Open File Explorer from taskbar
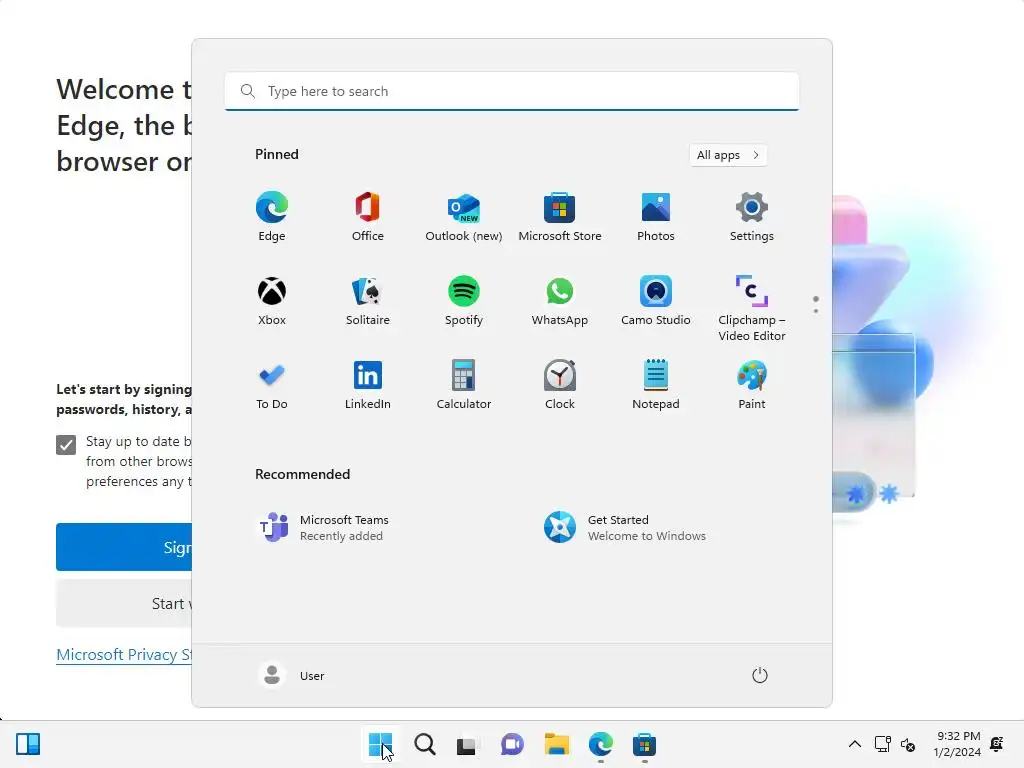The image size is (1024, 768). 556,744
